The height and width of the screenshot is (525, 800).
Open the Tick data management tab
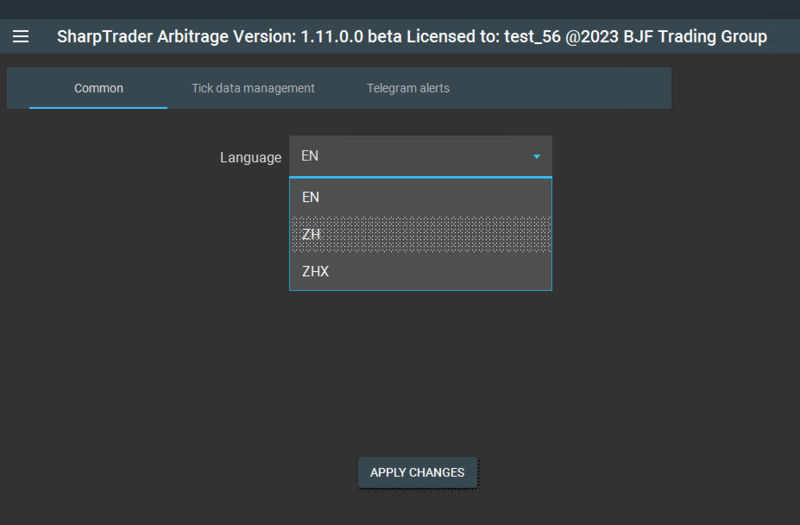click(253, 88)
